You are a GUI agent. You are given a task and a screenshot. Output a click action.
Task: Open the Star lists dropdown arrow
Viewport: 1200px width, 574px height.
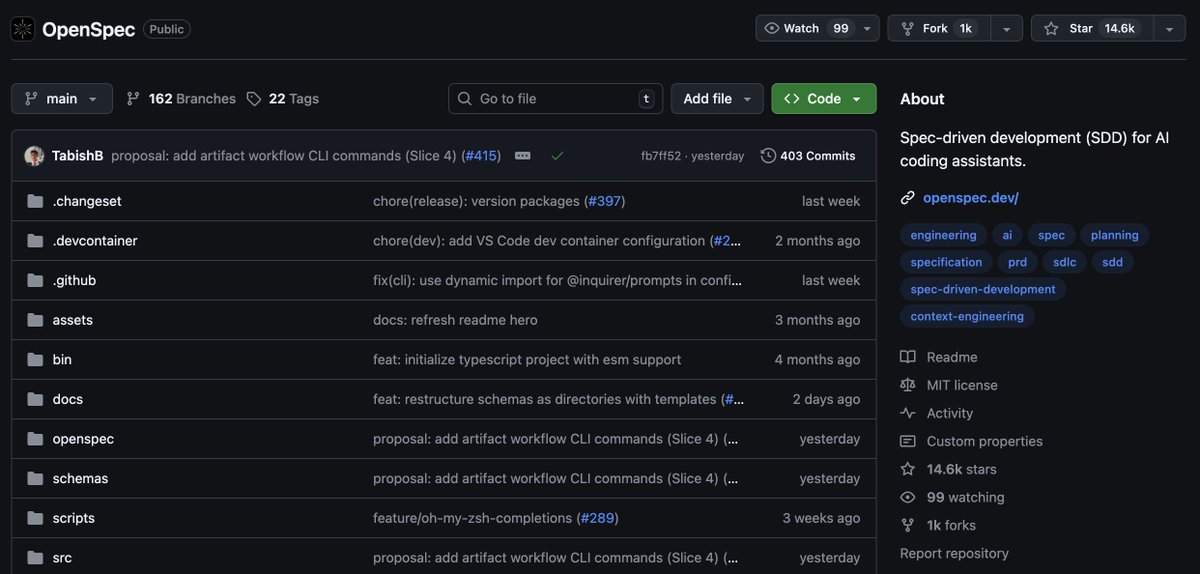pos(1168,29)
